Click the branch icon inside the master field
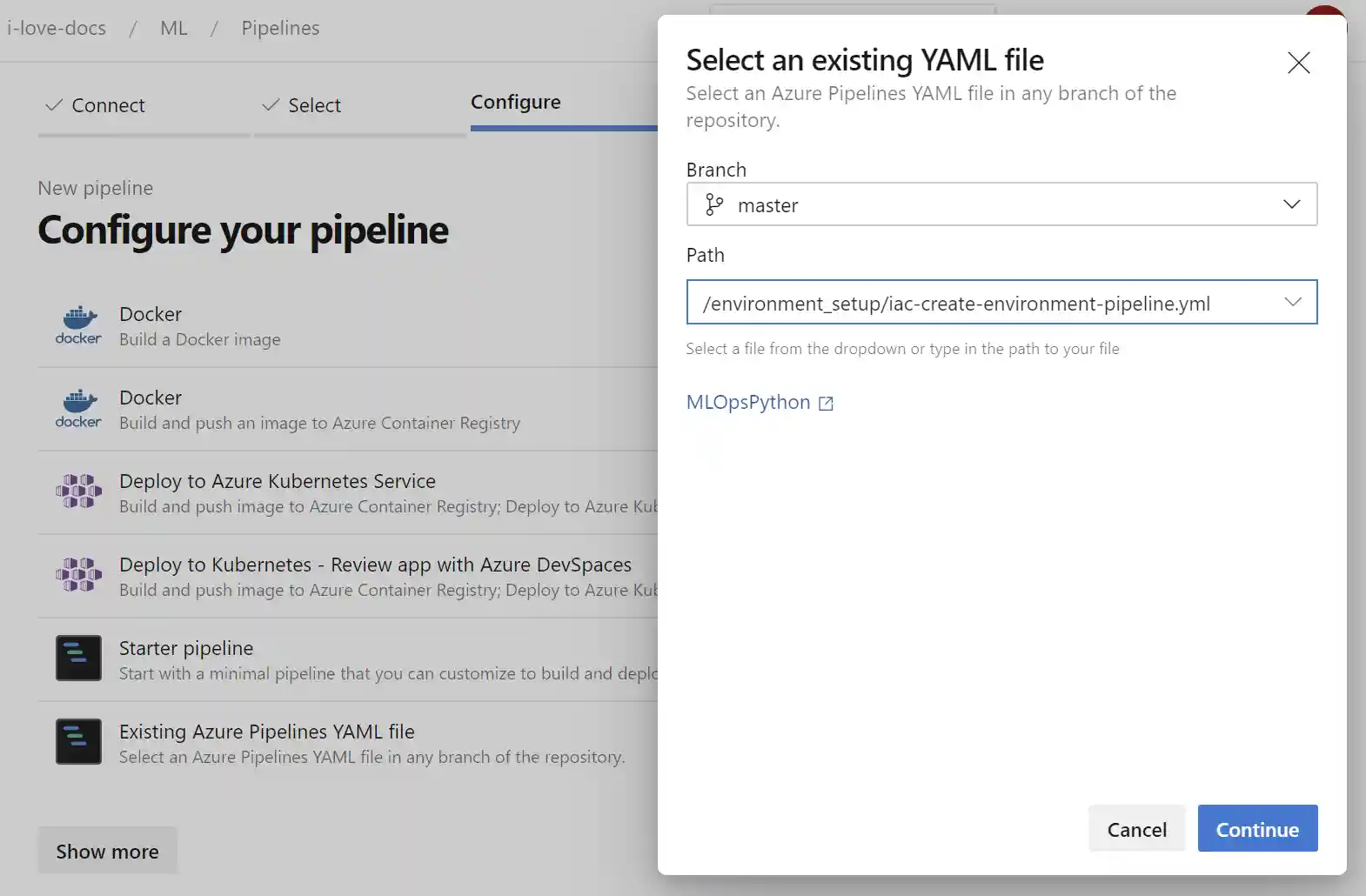 click(714, 204)
